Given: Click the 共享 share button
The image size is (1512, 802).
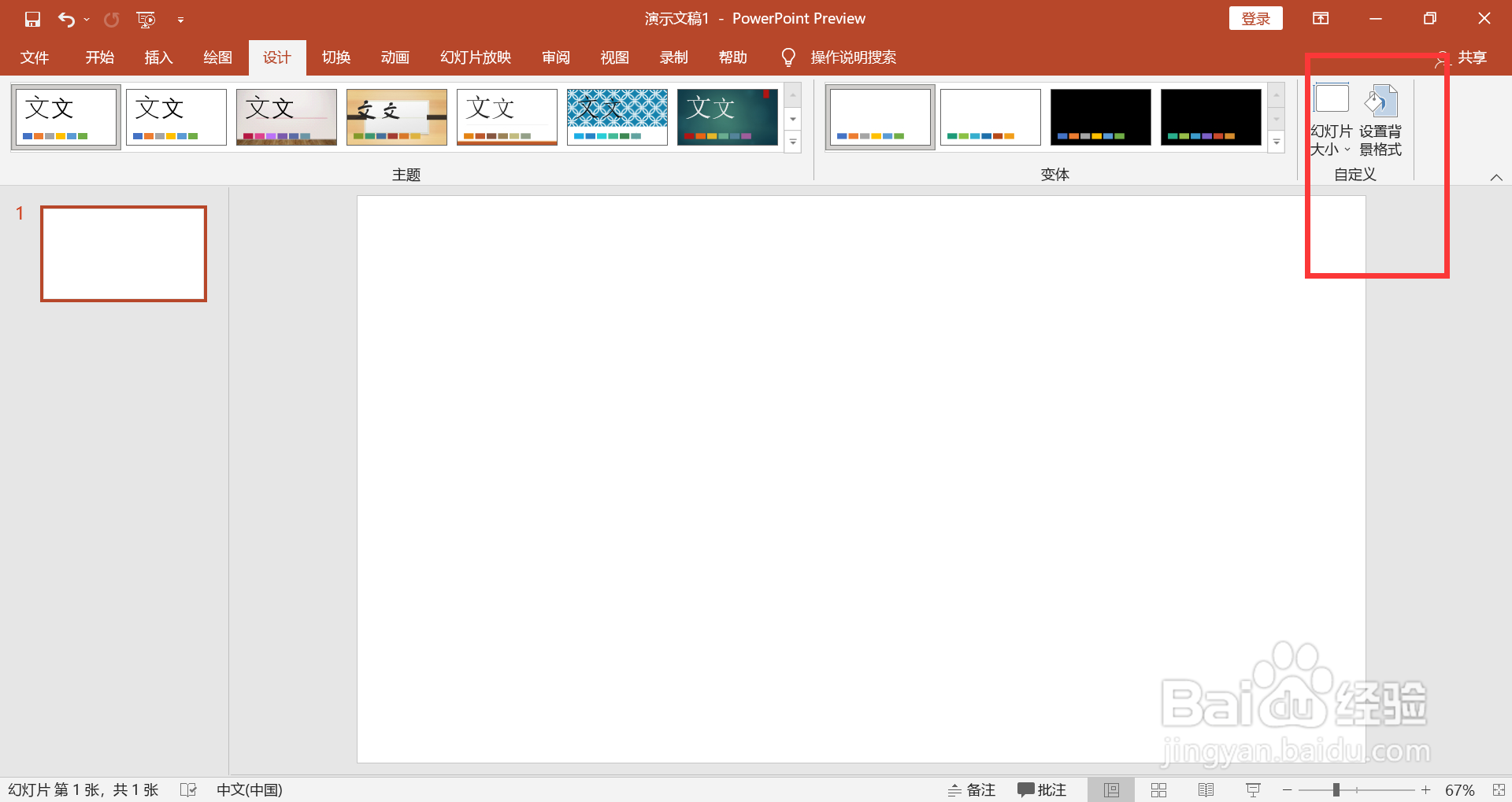Looking at the screenshot, I should [x=1462, y=57].
